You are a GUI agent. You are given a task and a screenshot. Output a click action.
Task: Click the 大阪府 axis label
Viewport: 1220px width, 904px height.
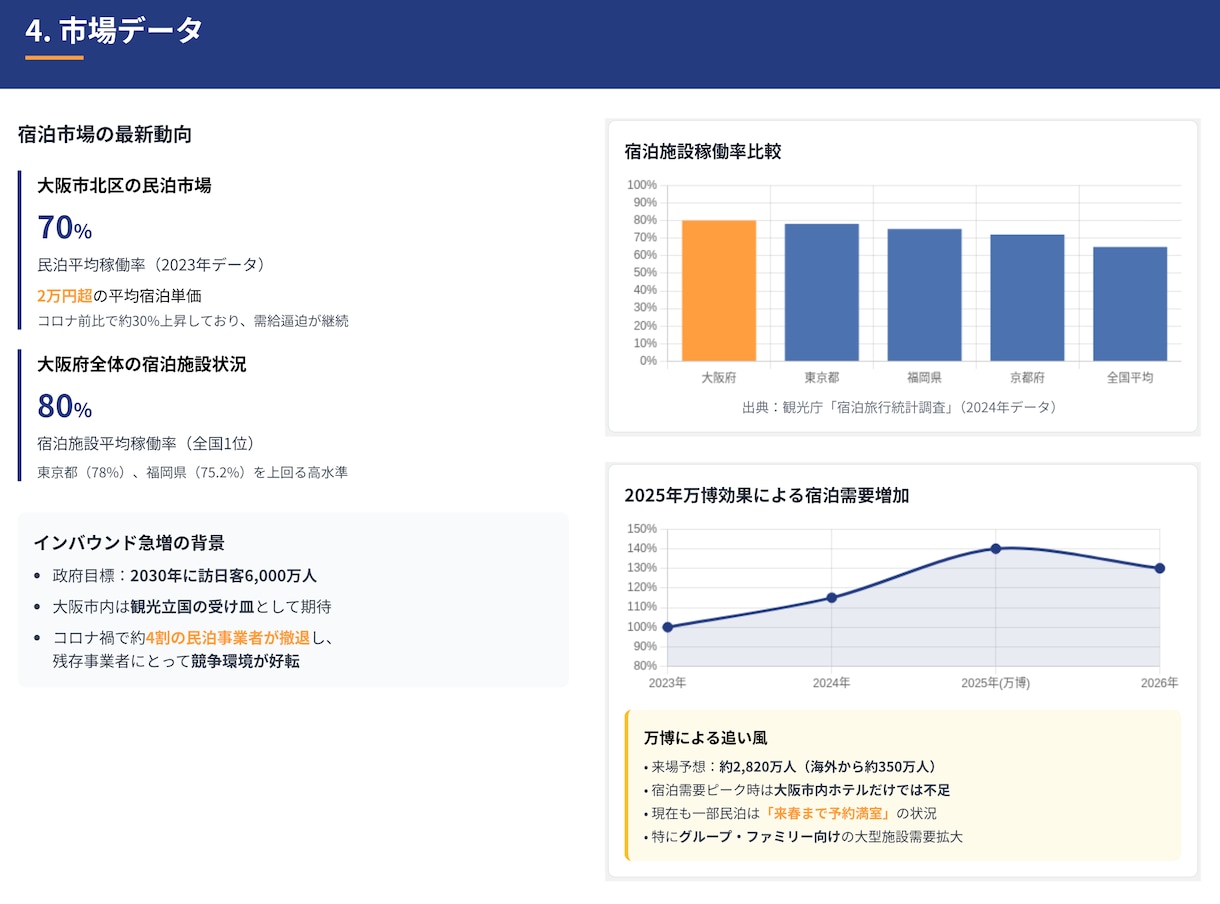tap(719, 378)
